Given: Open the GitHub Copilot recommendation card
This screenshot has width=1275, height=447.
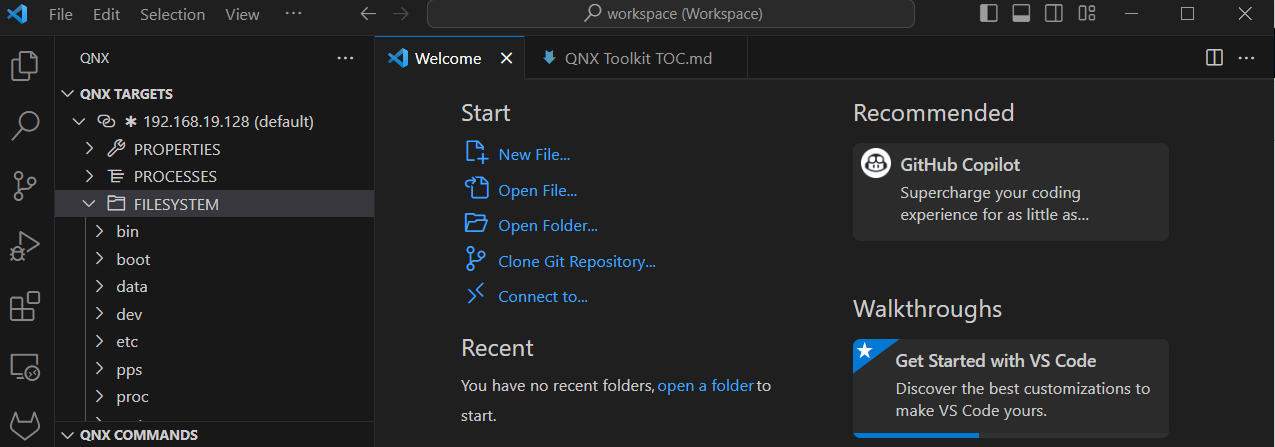Looking at the screenshot, I should 1010,192.
